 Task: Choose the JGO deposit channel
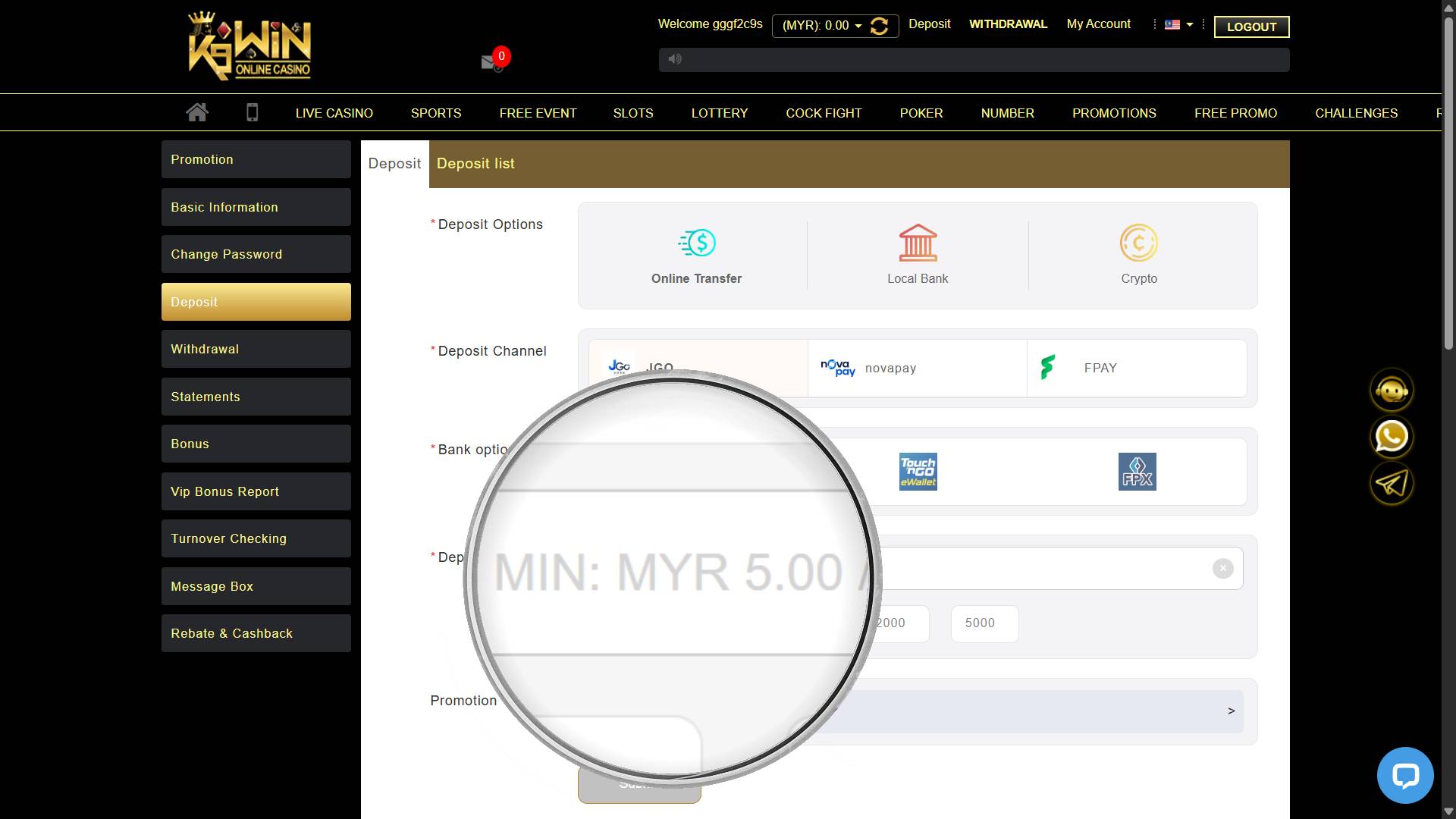698,368
